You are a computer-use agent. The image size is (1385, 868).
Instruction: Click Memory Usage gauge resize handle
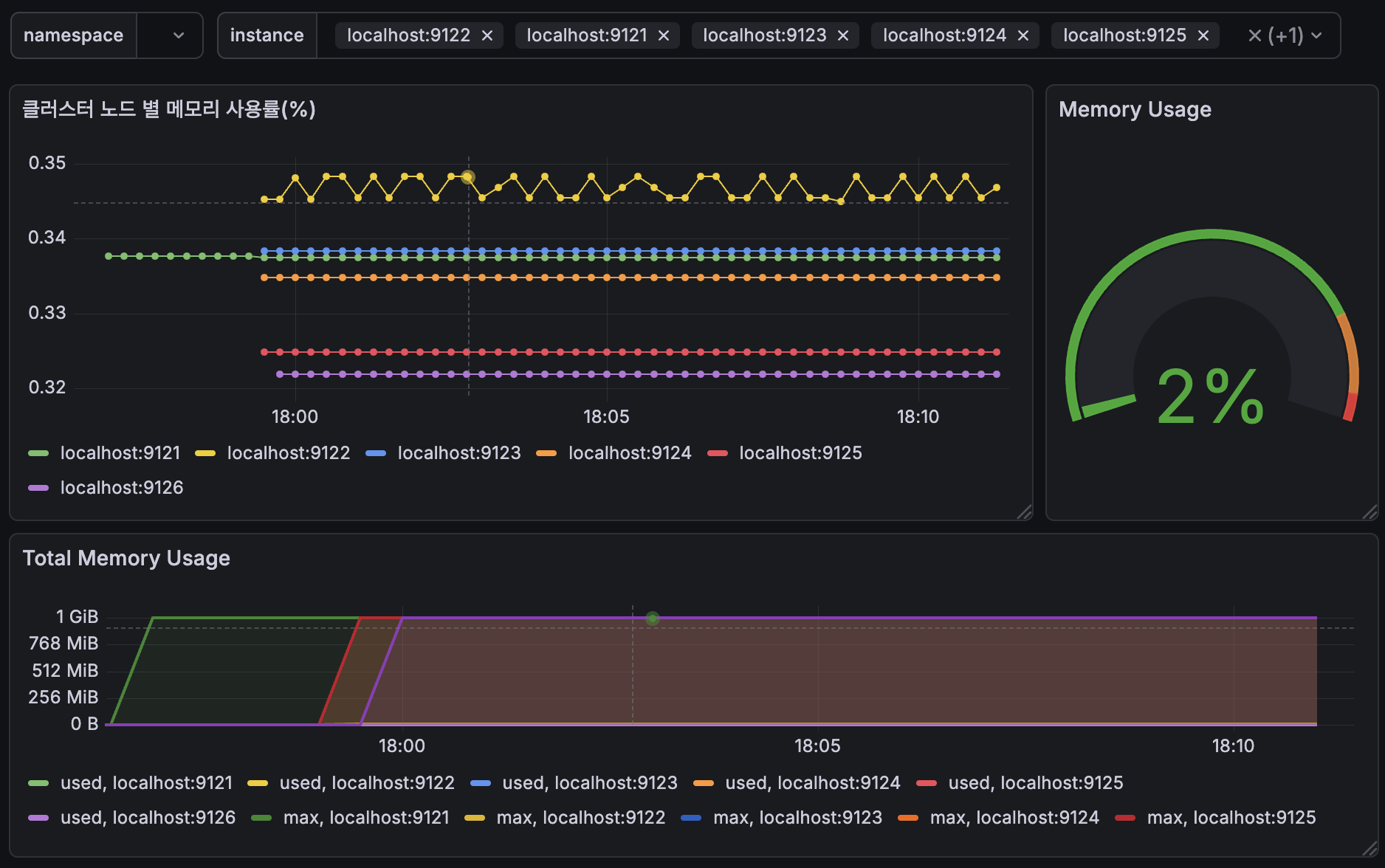1369,512
